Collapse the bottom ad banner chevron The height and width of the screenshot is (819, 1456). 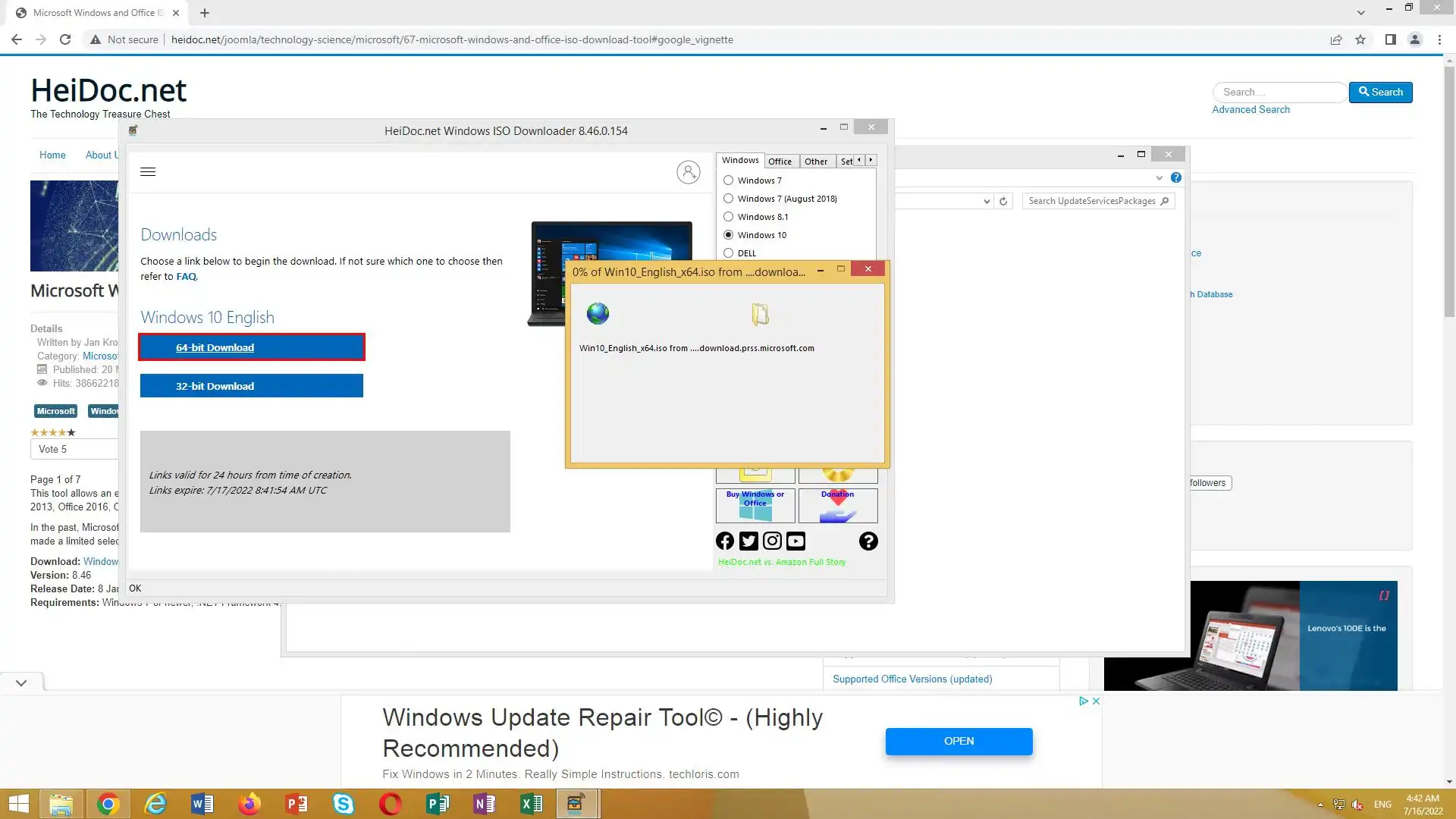21,682
